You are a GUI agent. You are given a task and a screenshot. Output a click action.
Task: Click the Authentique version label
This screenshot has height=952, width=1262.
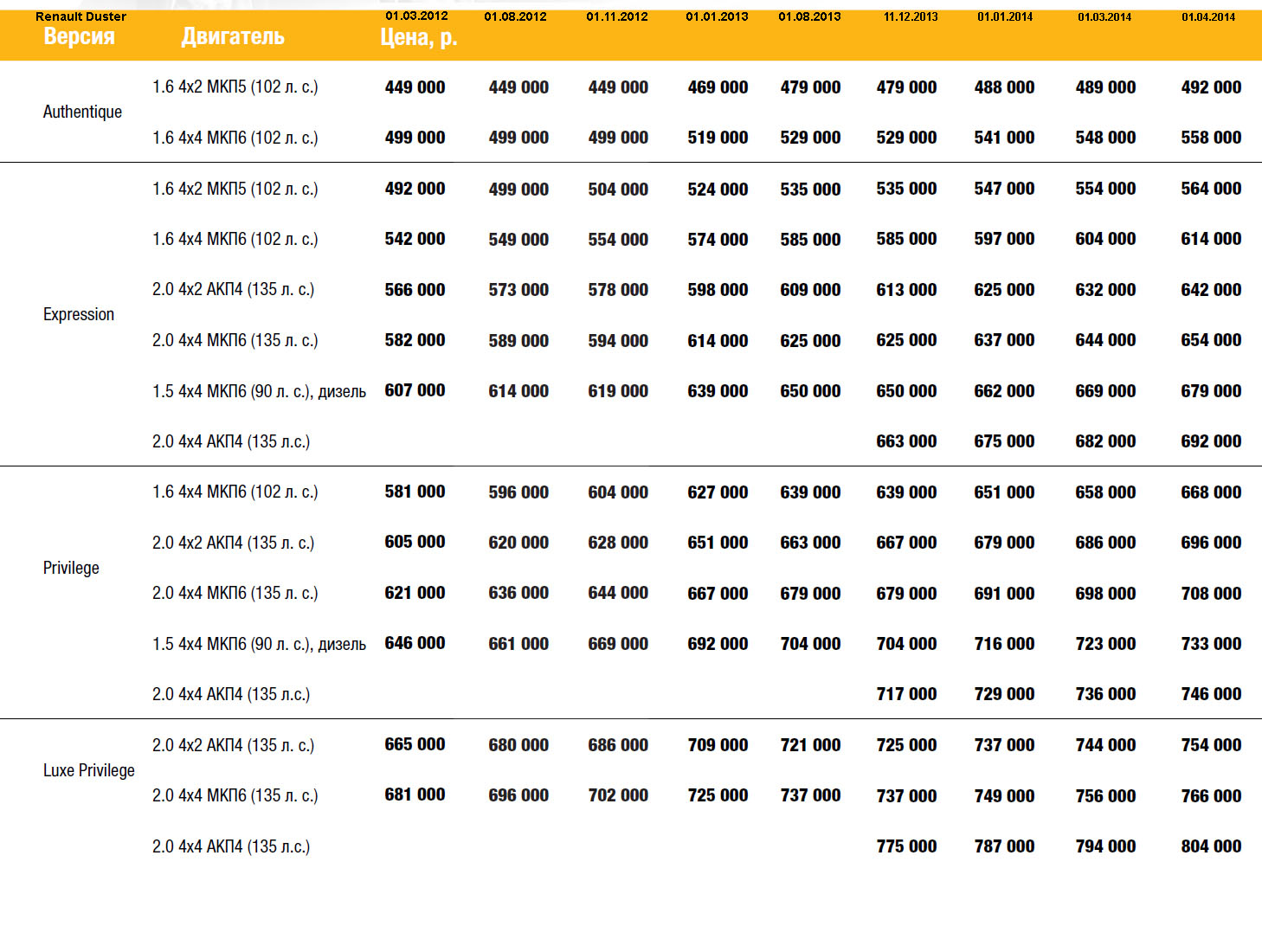pos(82,112)
